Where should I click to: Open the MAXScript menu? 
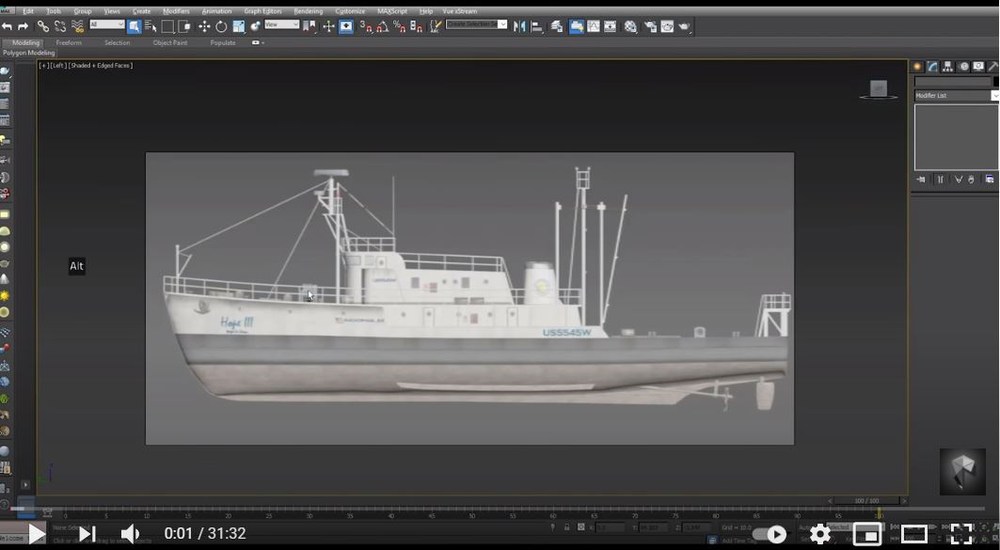[x=392, y=11]
